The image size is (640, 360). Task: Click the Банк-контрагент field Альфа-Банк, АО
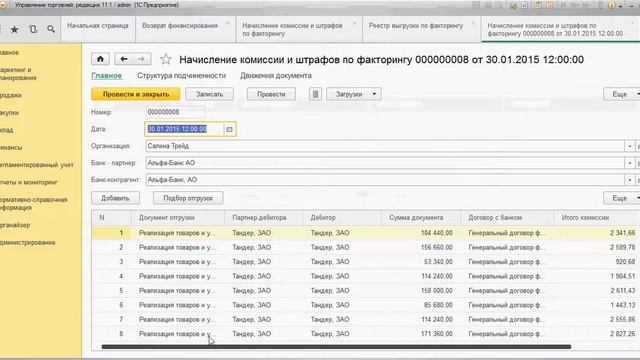click(385, 180)
